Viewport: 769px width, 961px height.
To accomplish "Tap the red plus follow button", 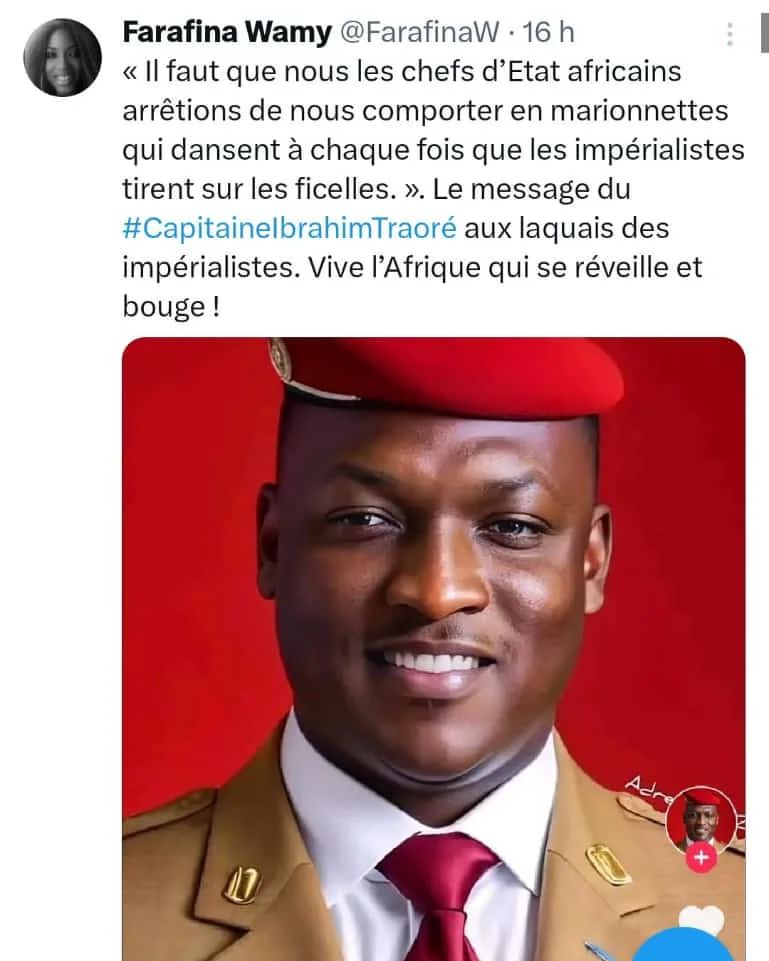I will (701, 857).
